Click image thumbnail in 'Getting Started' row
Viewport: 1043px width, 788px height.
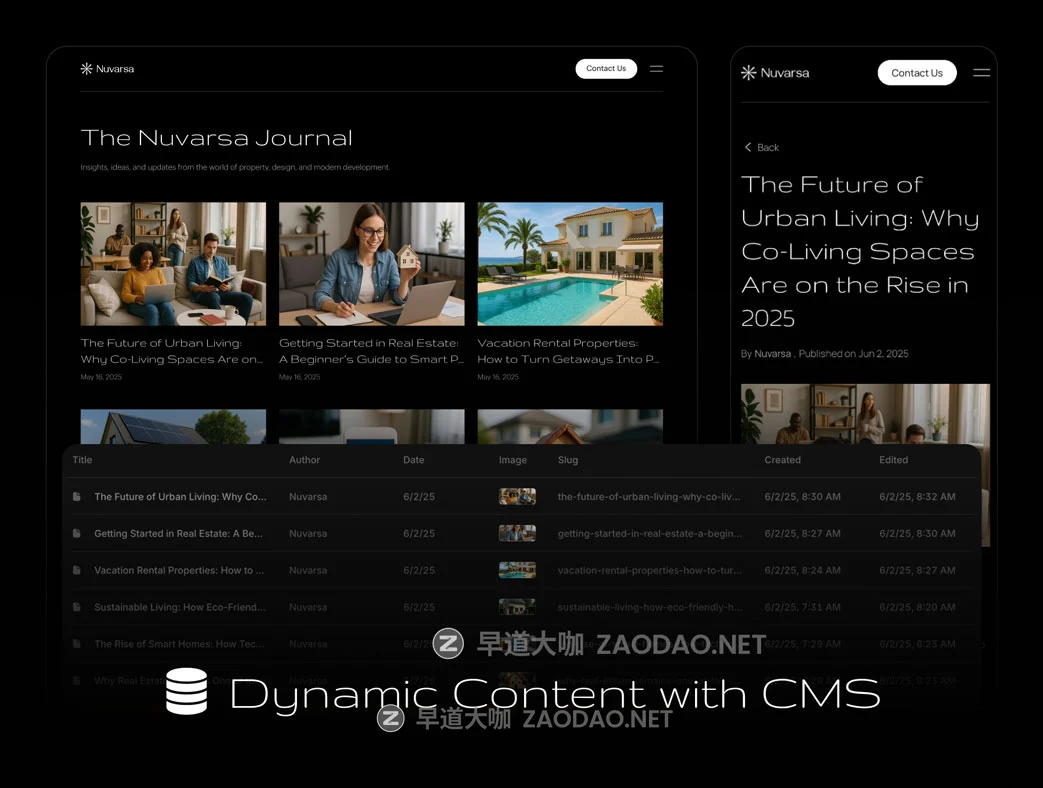tap(517, 533)
